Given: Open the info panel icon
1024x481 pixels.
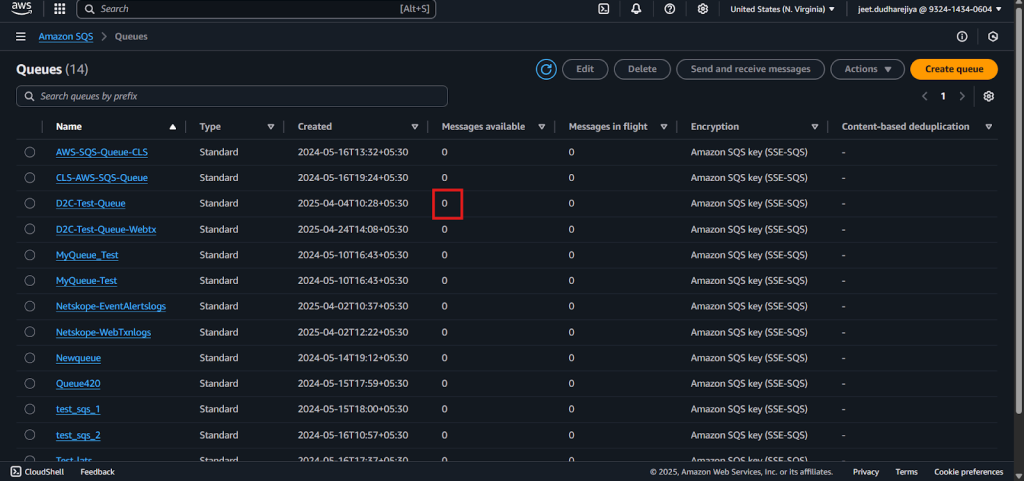Looking at the screenshot, I should tap(962, 37).
